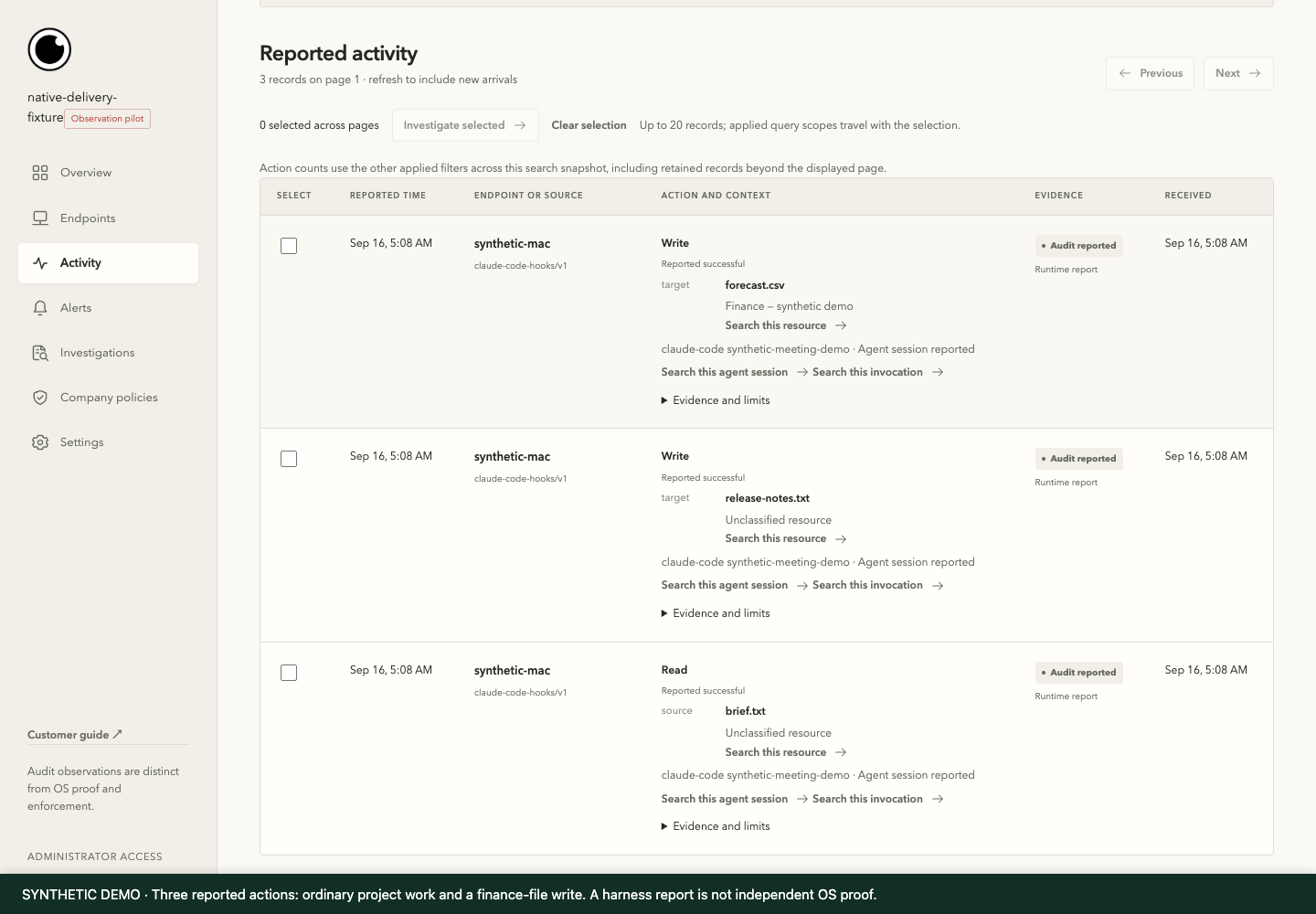Click the Reported time column header
This screenshot has width=1316, height=914.
387,196
